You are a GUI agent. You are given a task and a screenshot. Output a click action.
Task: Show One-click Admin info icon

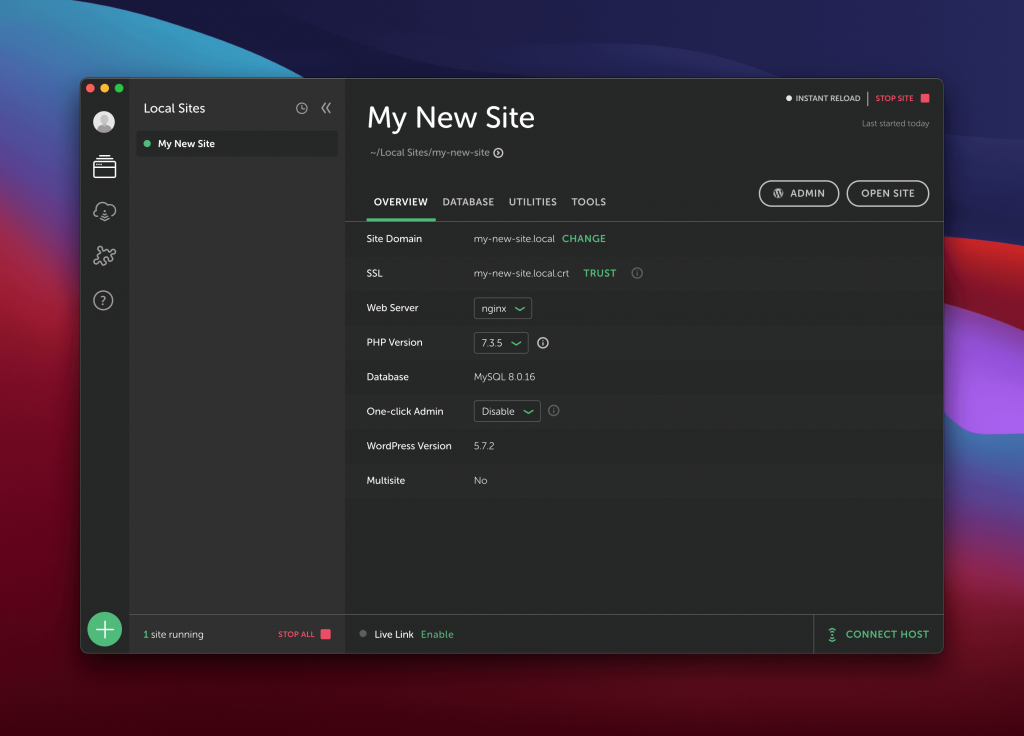coord(554,411)
